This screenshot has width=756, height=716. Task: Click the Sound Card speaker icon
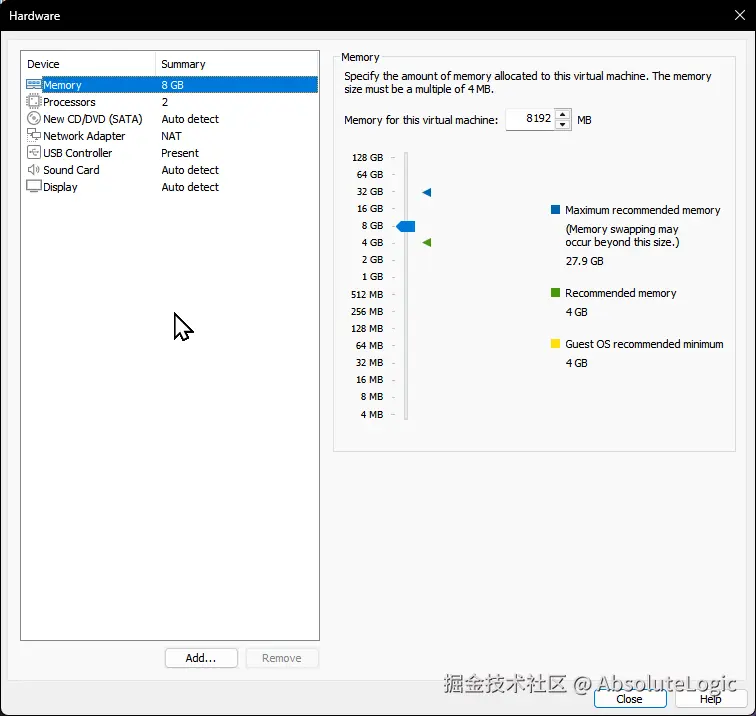[34, 170]
